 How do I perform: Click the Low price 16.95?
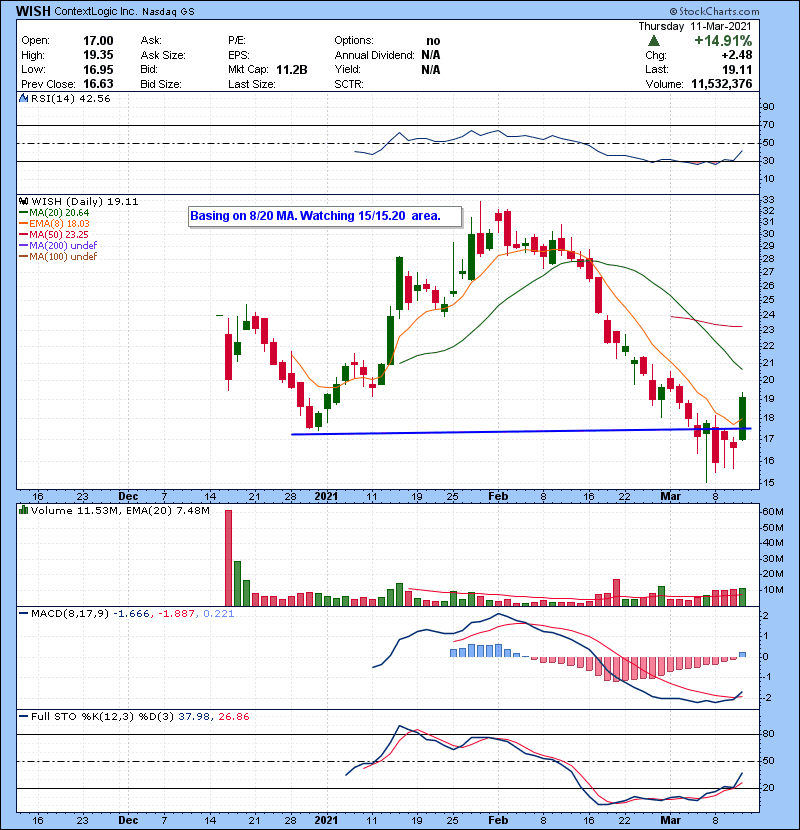pyautogui.click(x=98, y=69)
